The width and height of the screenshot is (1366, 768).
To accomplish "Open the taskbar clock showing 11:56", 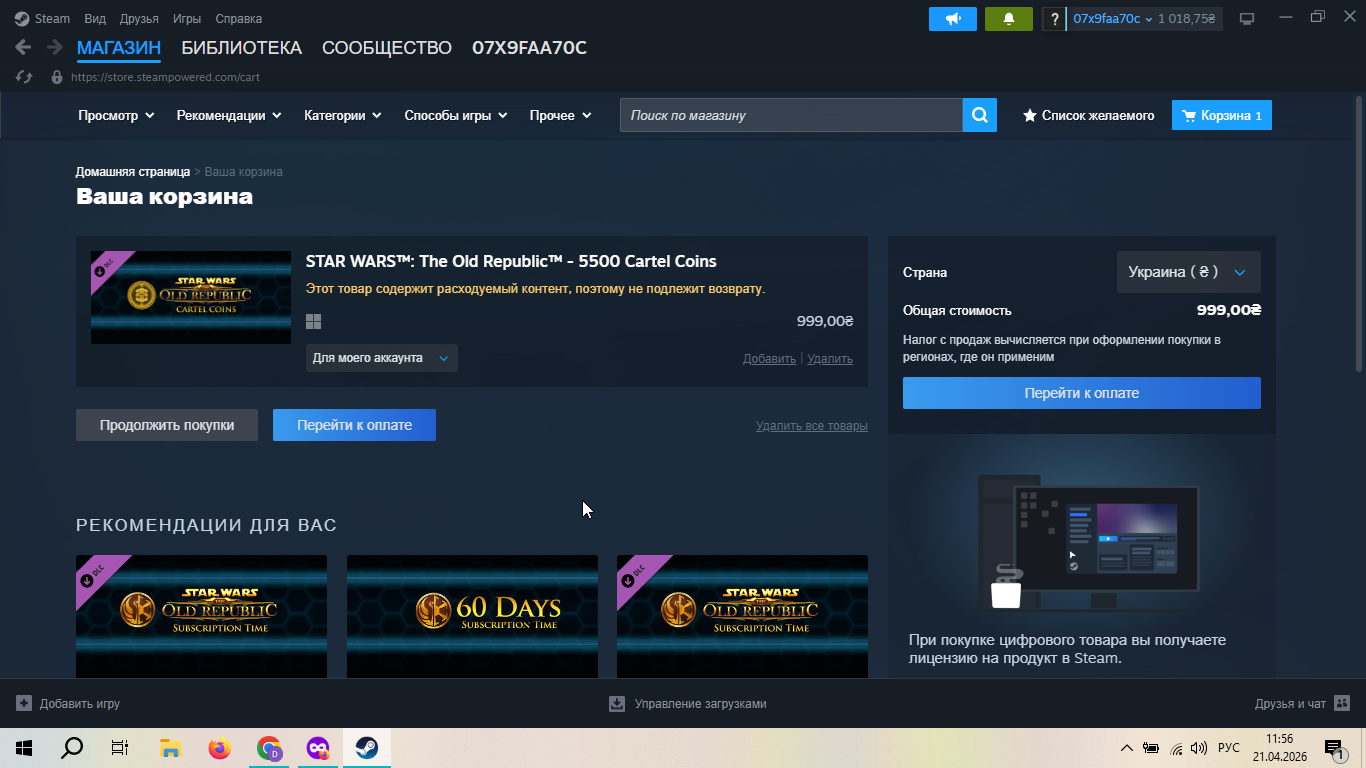I will coord(1279,747).
